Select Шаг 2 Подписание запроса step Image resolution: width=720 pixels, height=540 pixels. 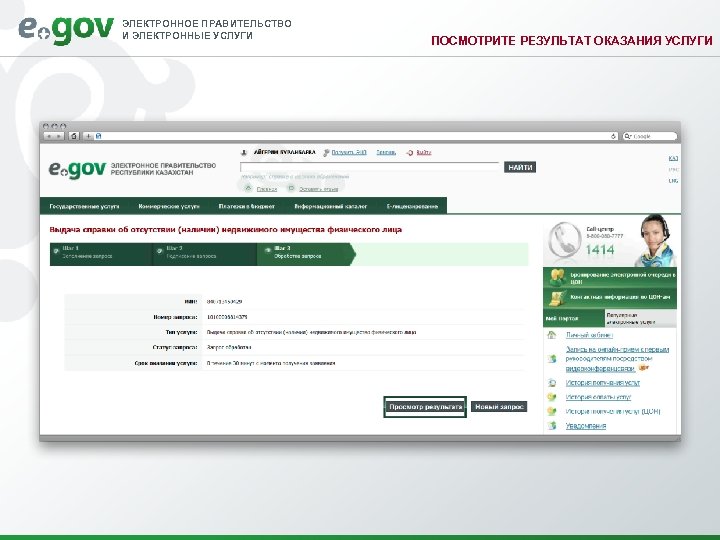click(205, 254)
